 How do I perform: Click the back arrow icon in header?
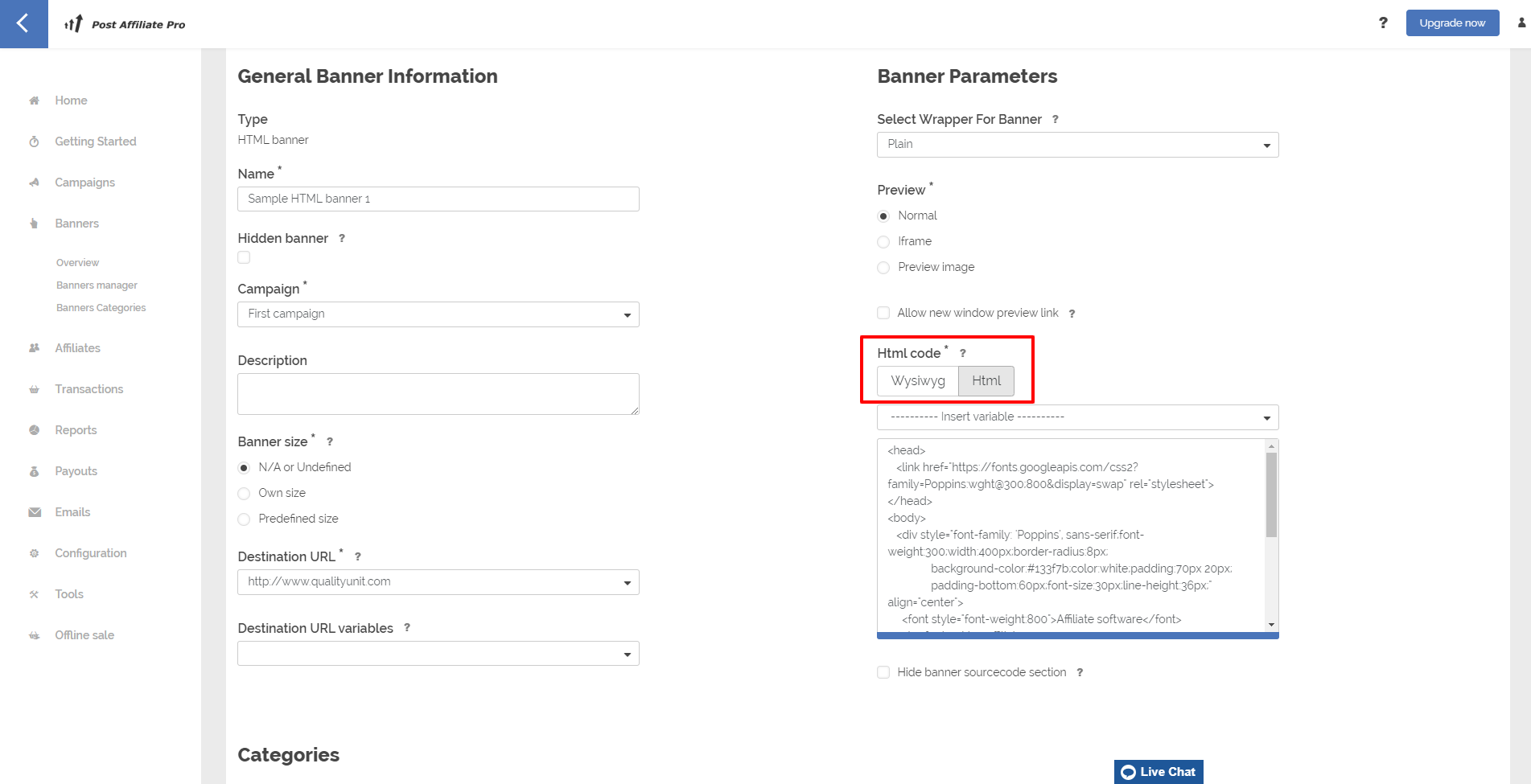coord(23,23)
